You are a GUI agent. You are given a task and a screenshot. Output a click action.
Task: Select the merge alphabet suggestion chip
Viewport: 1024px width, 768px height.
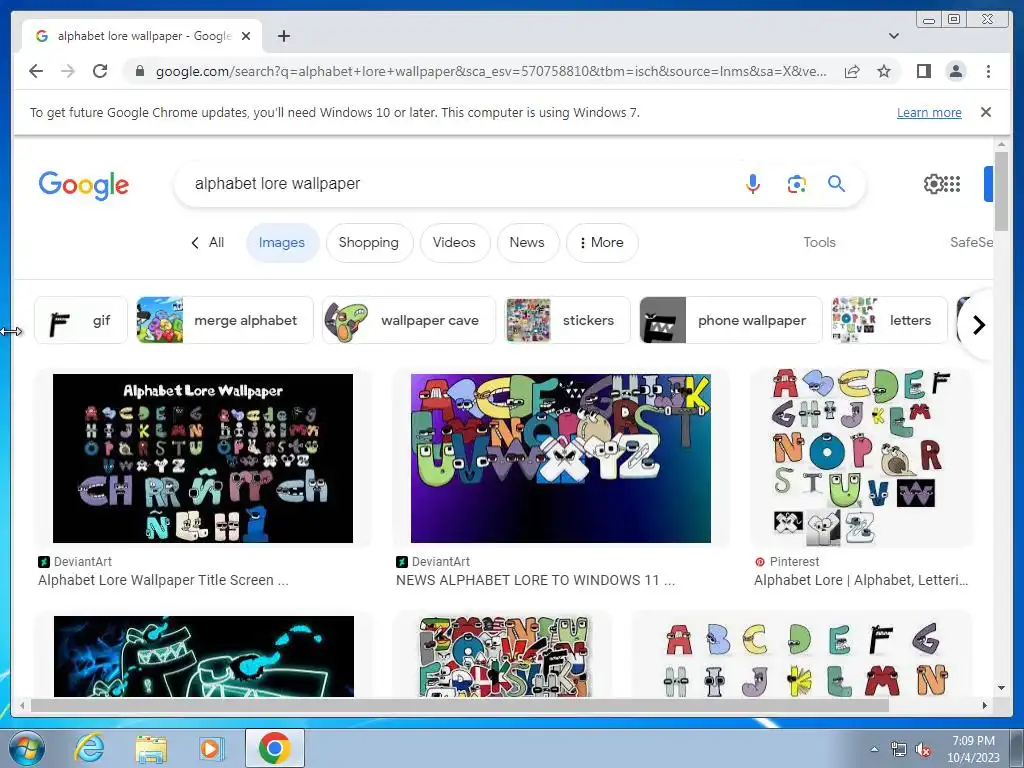pos(225,320)
